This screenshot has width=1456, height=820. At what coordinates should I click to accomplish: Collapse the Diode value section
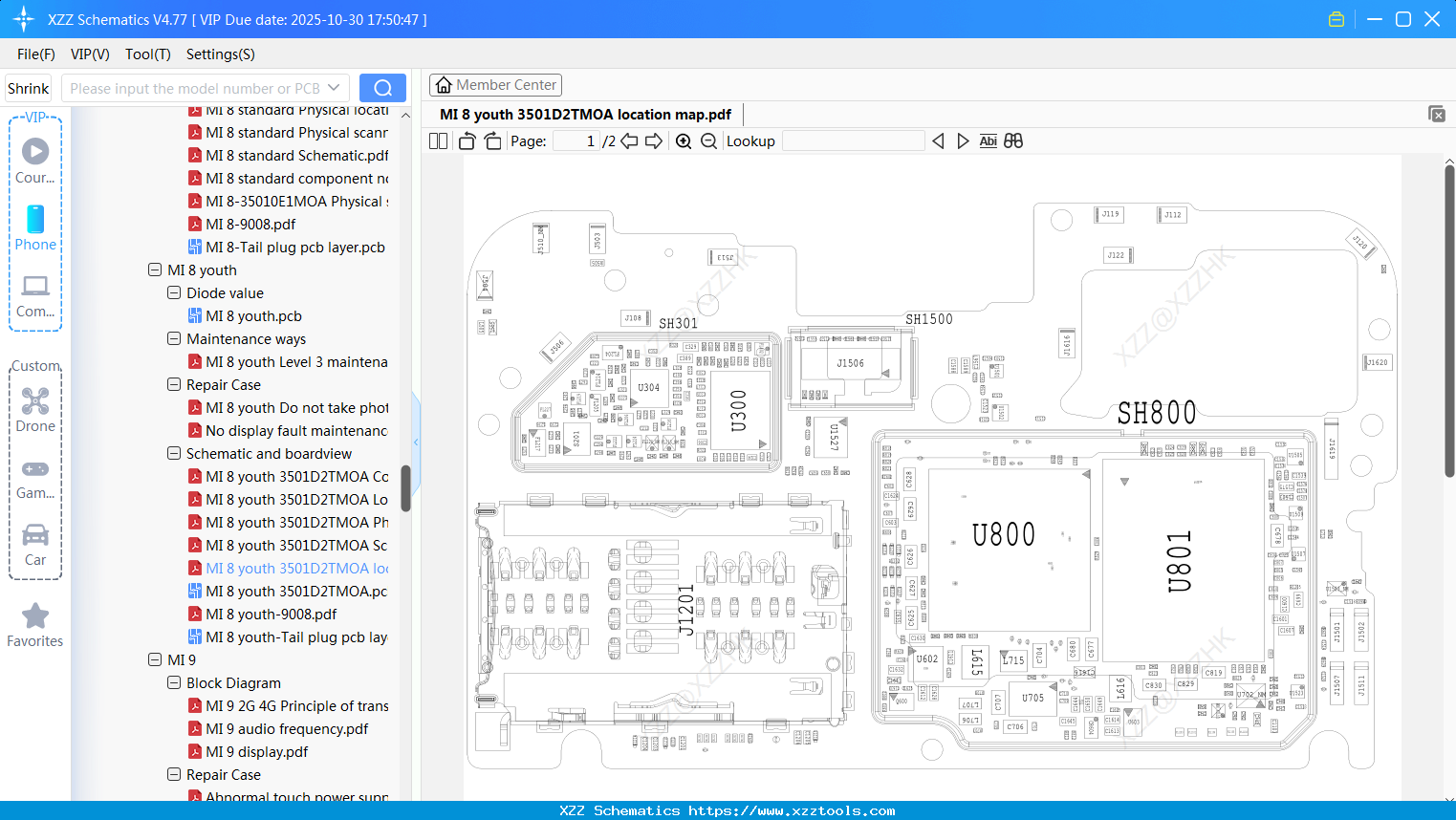tap(174, 292)
